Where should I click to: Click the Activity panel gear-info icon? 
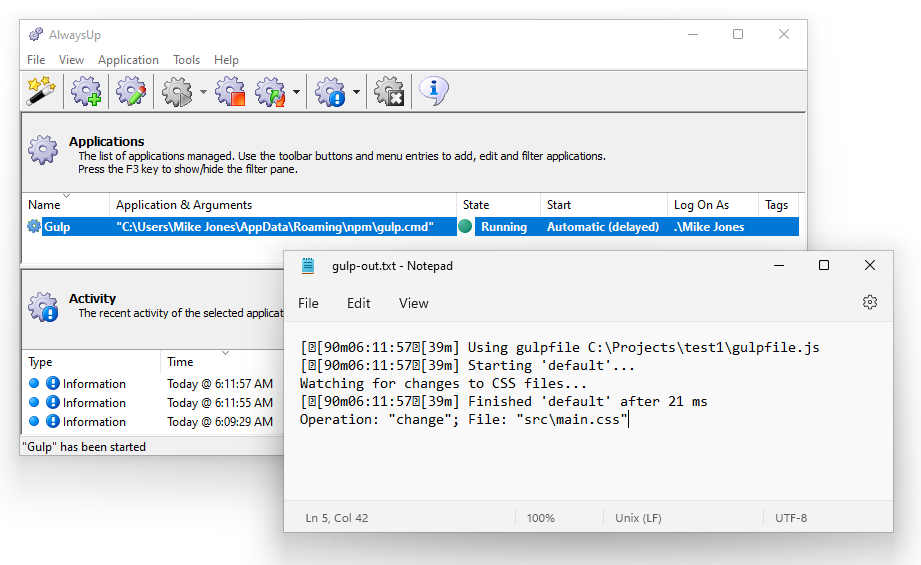43,307
